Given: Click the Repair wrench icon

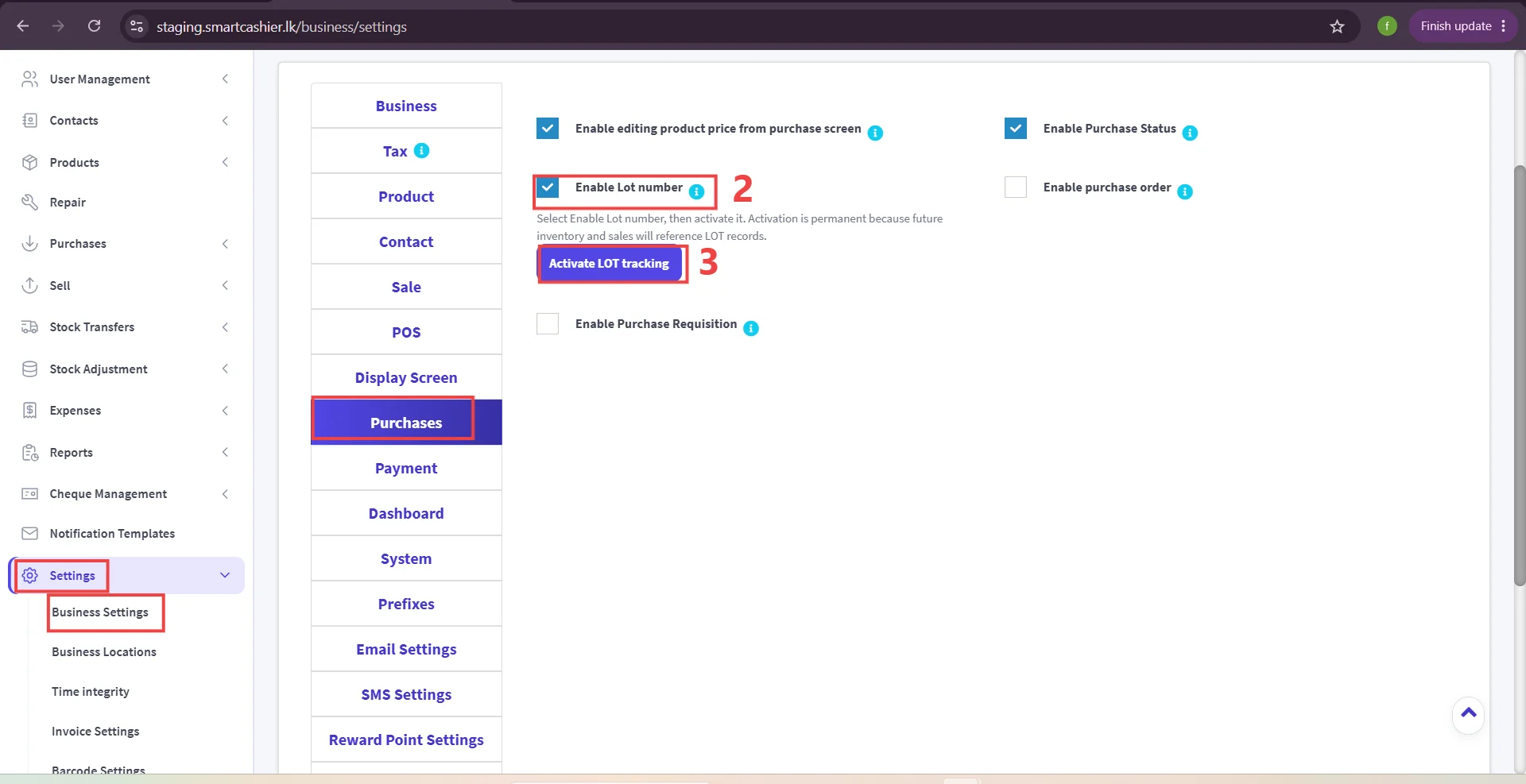Looking at the screenshot, I should pos(29,202).
